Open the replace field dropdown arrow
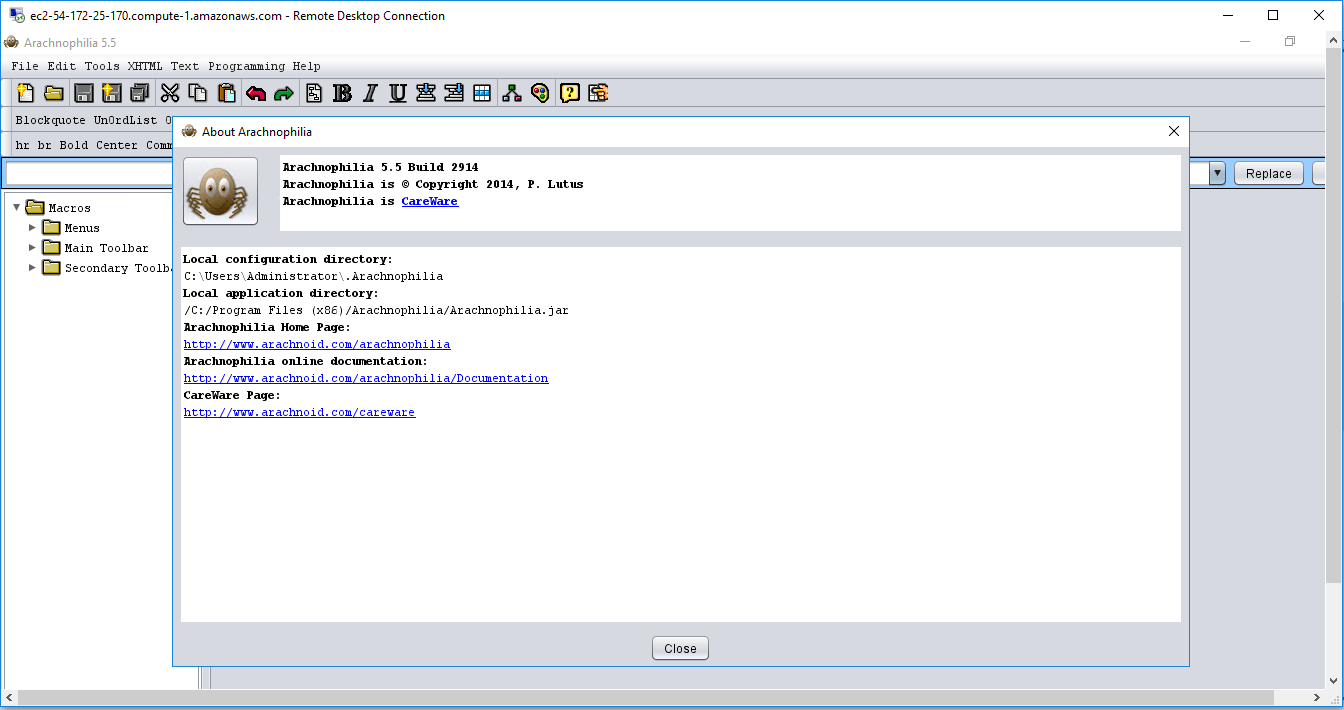Image resolution: width=1344 pixels, height=710 pixels. tap(1217, 173)
